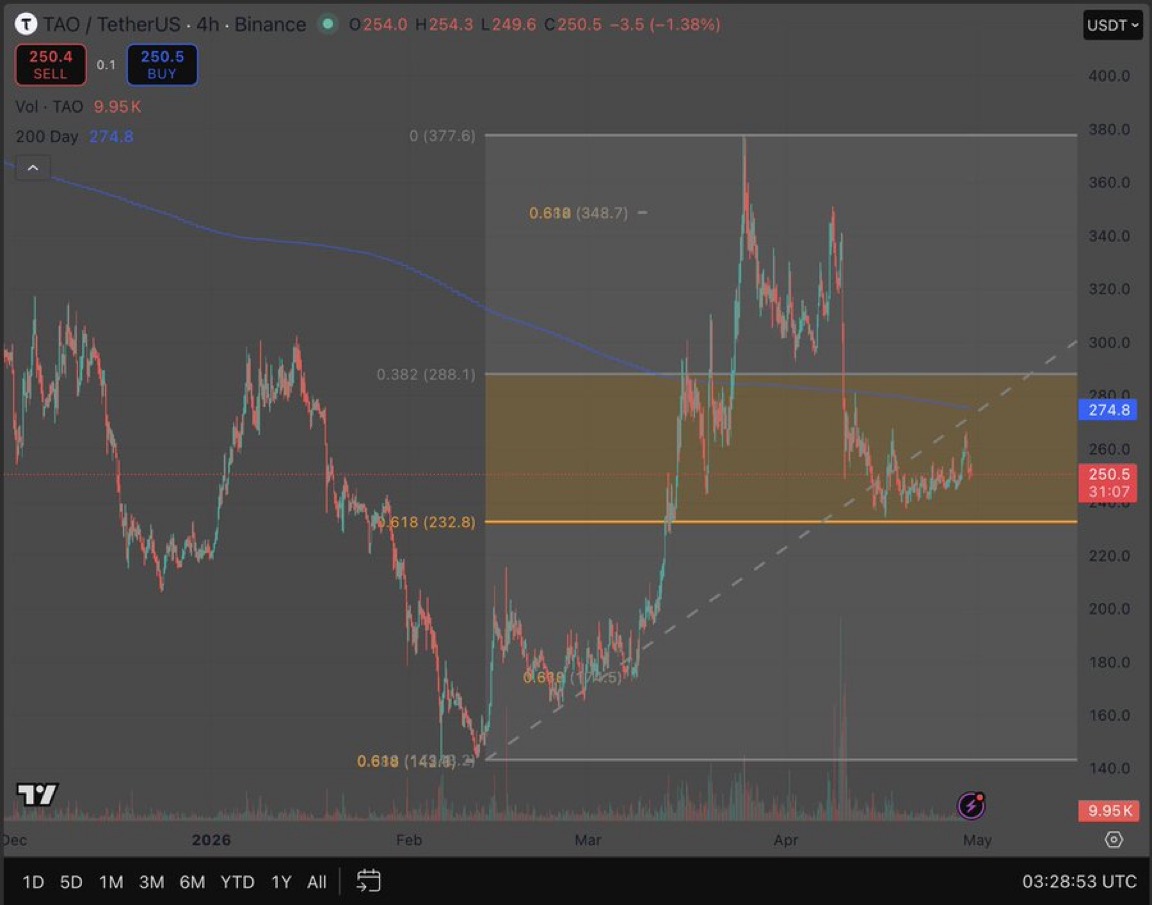This screenshot has height=905, width=1152.
Task: Click the 0.618 (348.7) Fibonacci label
Action: (x=578, y=213)
